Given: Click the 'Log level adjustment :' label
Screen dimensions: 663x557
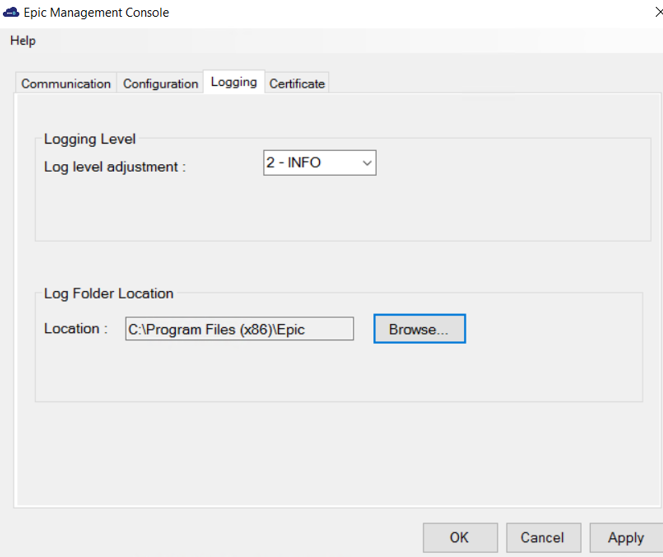Looking at the screenshot, I should 115,167.
